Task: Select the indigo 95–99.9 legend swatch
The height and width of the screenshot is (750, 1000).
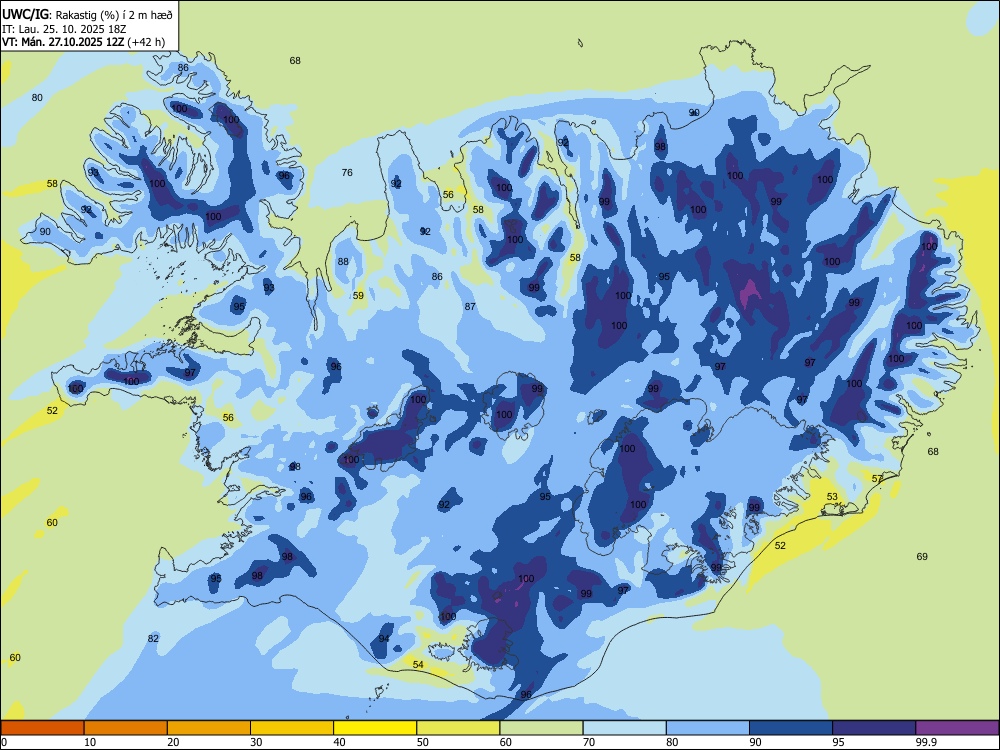Action: coord(874,728)
